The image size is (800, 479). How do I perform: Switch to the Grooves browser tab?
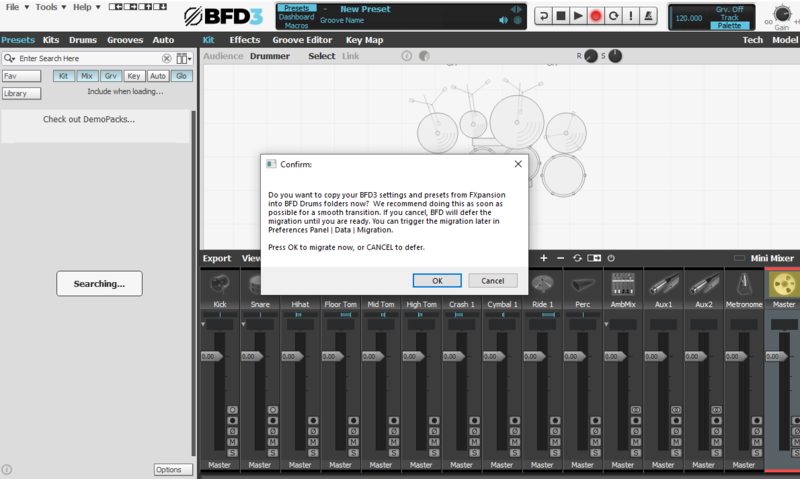125,40
